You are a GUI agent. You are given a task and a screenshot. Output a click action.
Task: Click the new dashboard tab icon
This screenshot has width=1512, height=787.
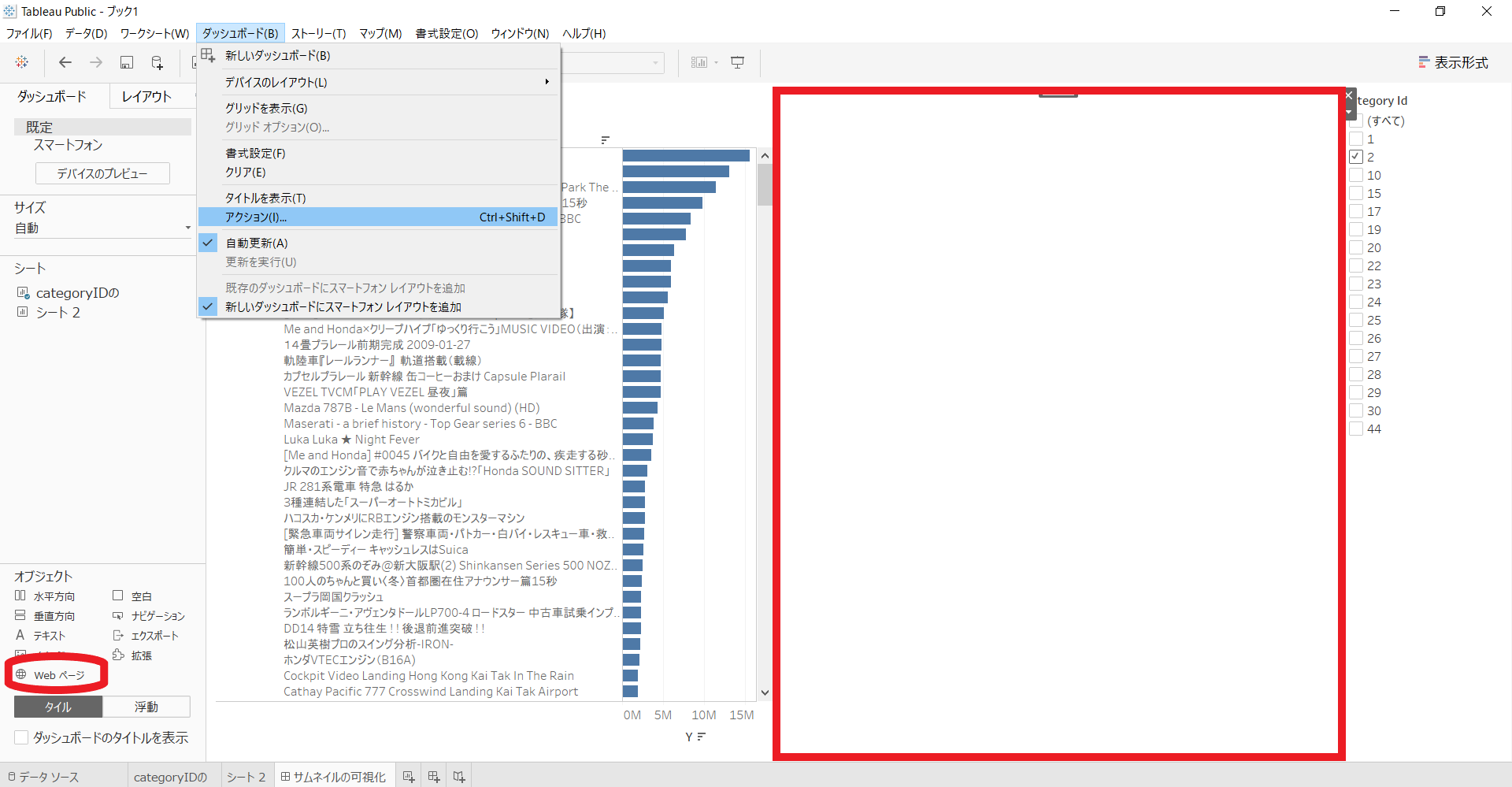(434, 777)
